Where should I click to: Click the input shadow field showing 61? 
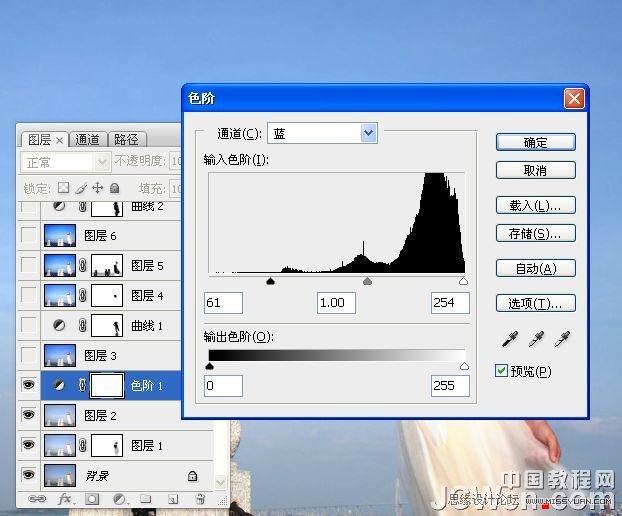click(x=223, y=303)
